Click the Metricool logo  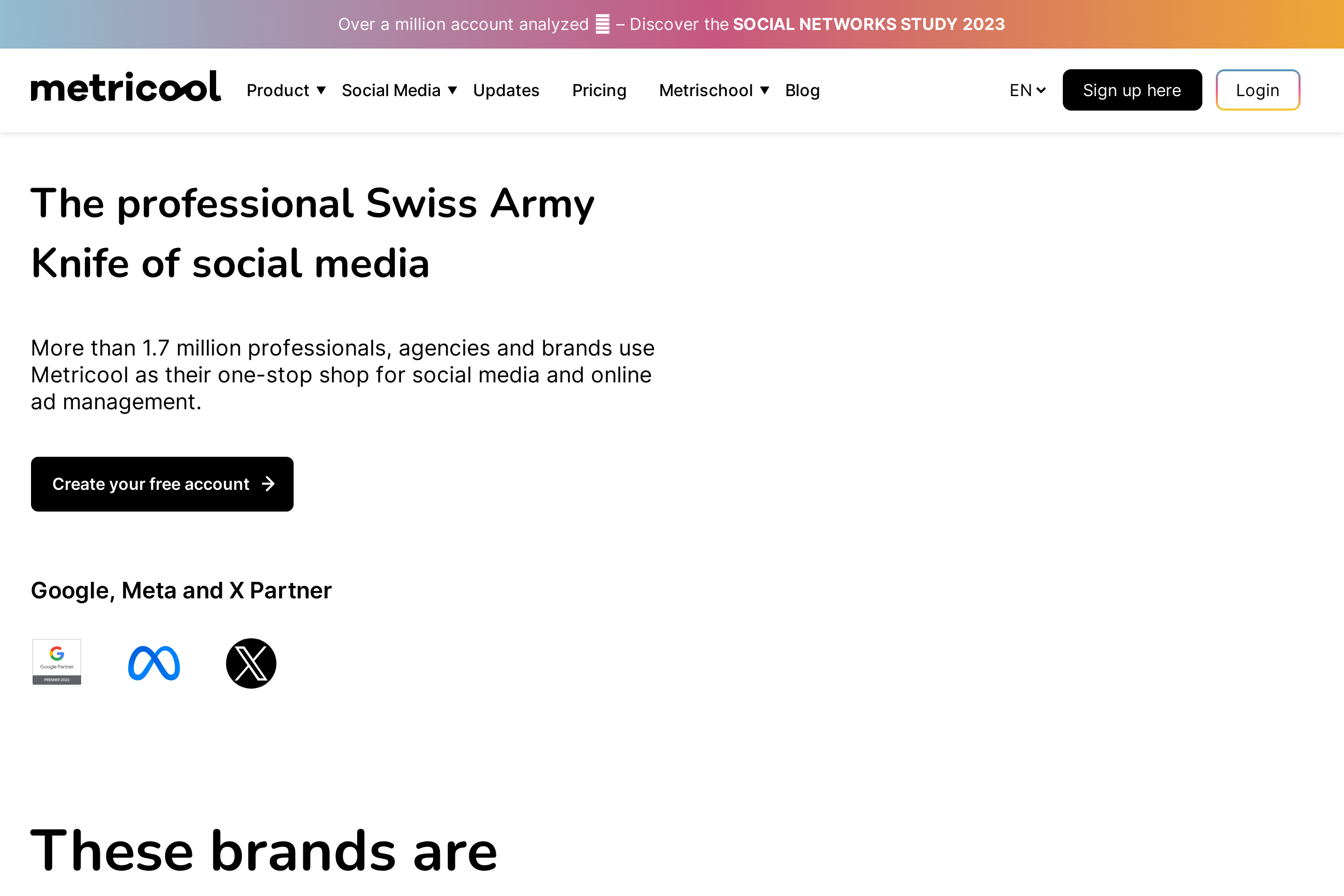(x=126, y=88)
